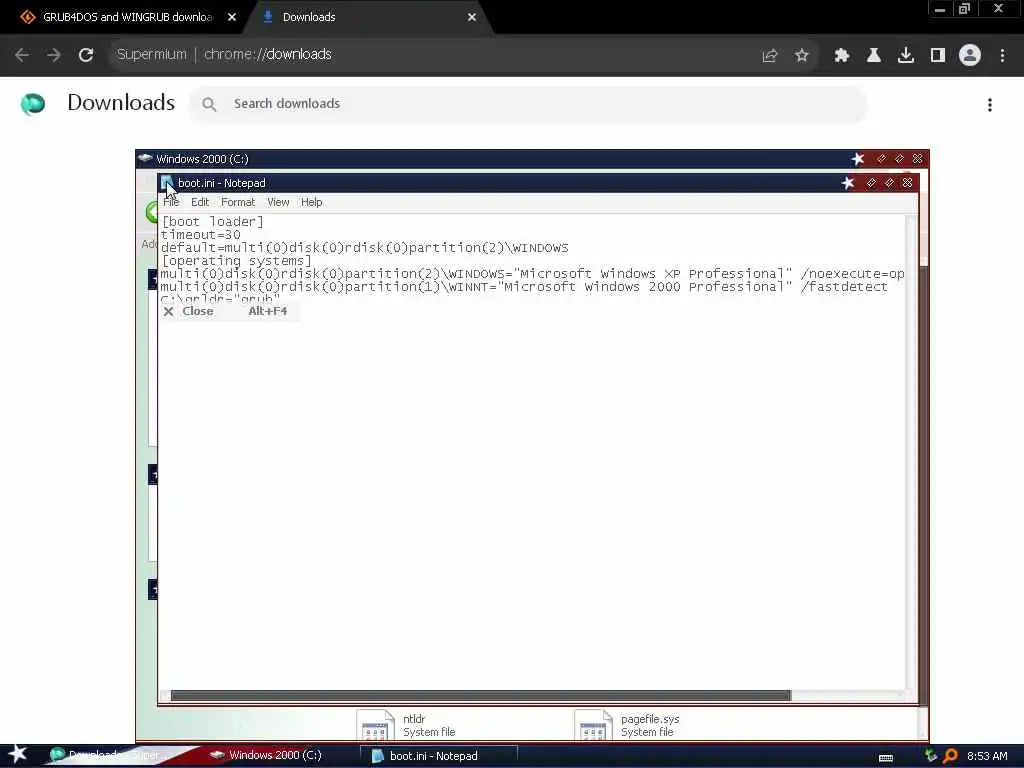Click the Windows 2000 Professional boot entry line
The height and width of the screenshot is (768, 1024).
click(x=524, y=287)
